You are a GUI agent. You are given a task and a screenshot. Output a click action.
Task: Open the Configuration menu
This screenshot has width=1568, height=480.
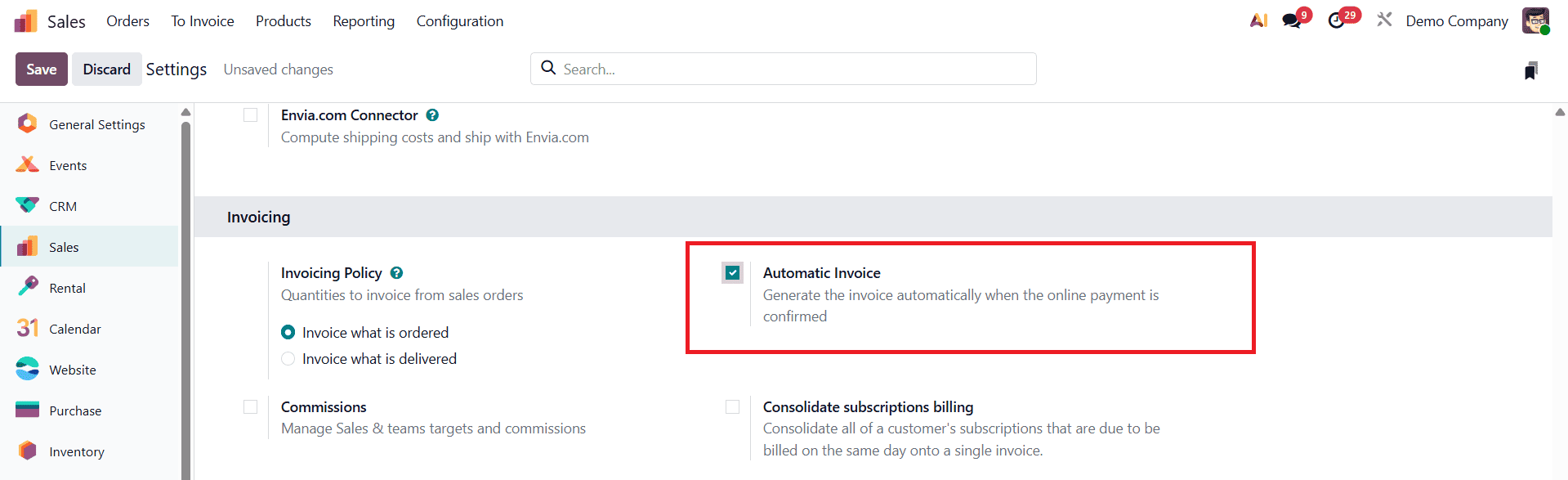pos(459,21)
